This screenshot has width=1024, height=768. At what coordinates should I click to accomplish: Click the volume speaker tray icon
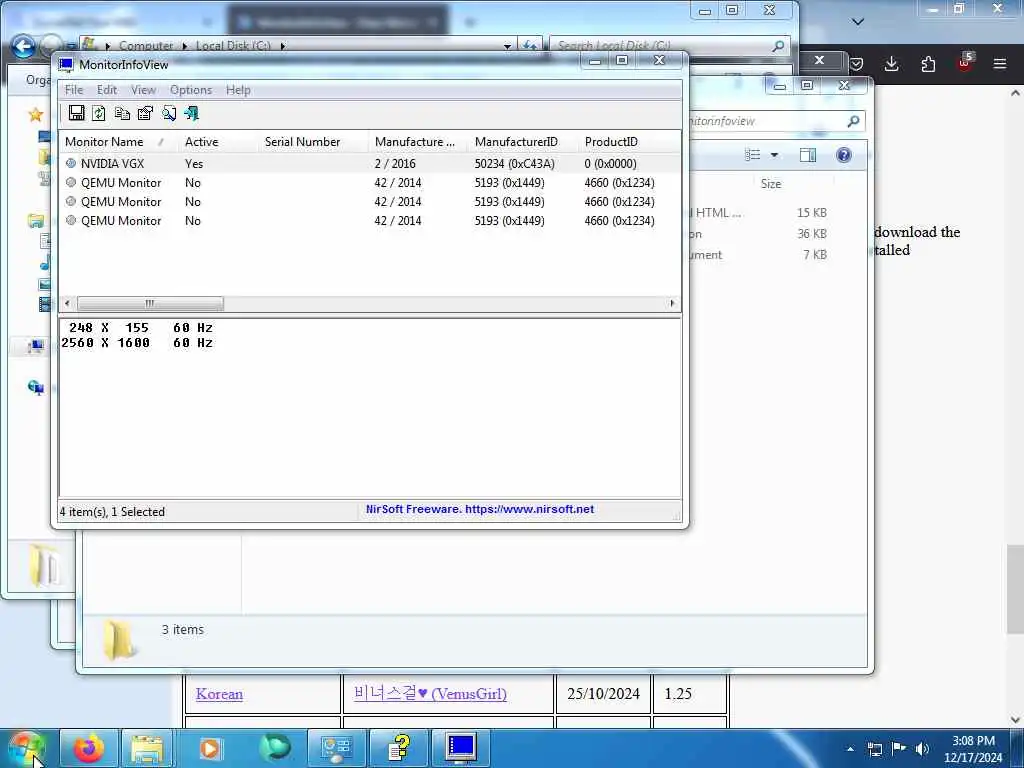tap(921, 749)
